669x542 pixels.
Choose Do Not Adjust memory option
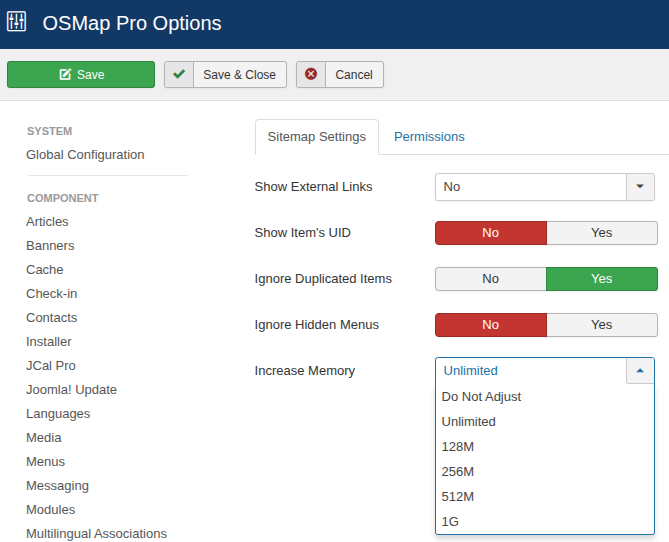coord(545,397)
